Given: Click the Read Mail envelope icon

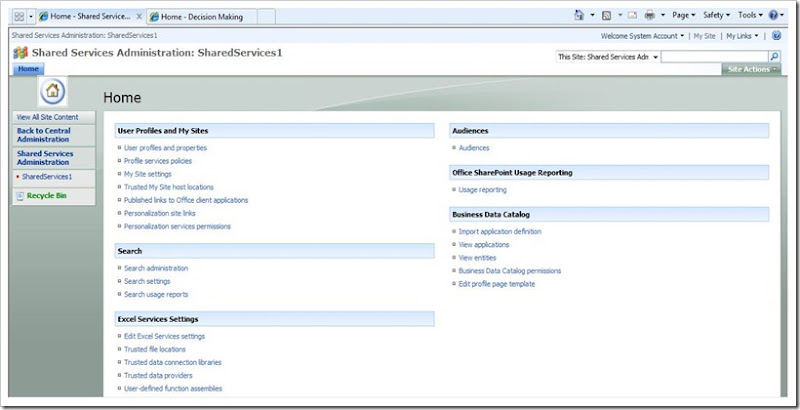Looking at the screenshot, I should [x=631, y=16].
